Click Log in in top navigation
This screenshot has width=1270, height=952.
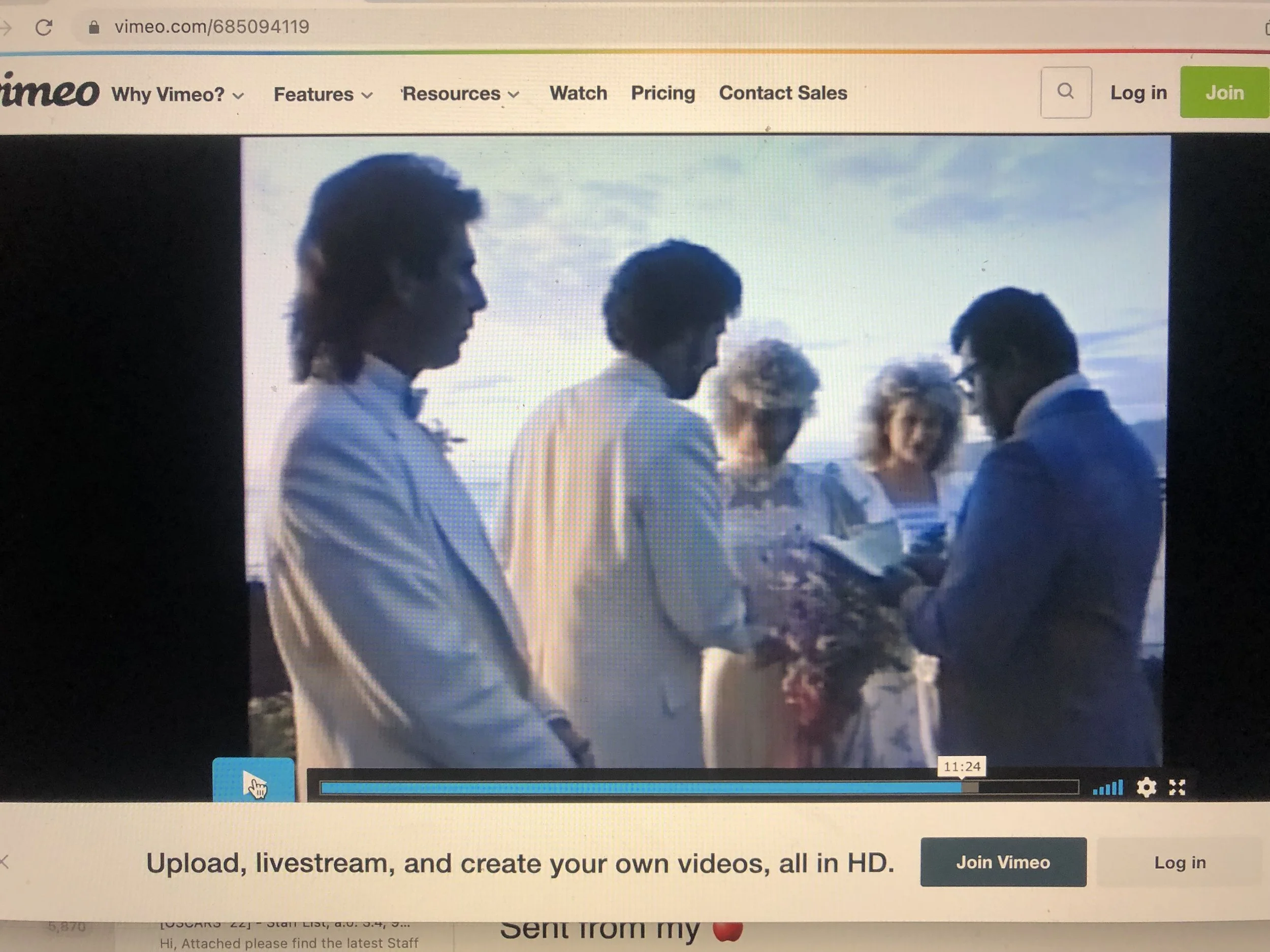[1138, 92]
